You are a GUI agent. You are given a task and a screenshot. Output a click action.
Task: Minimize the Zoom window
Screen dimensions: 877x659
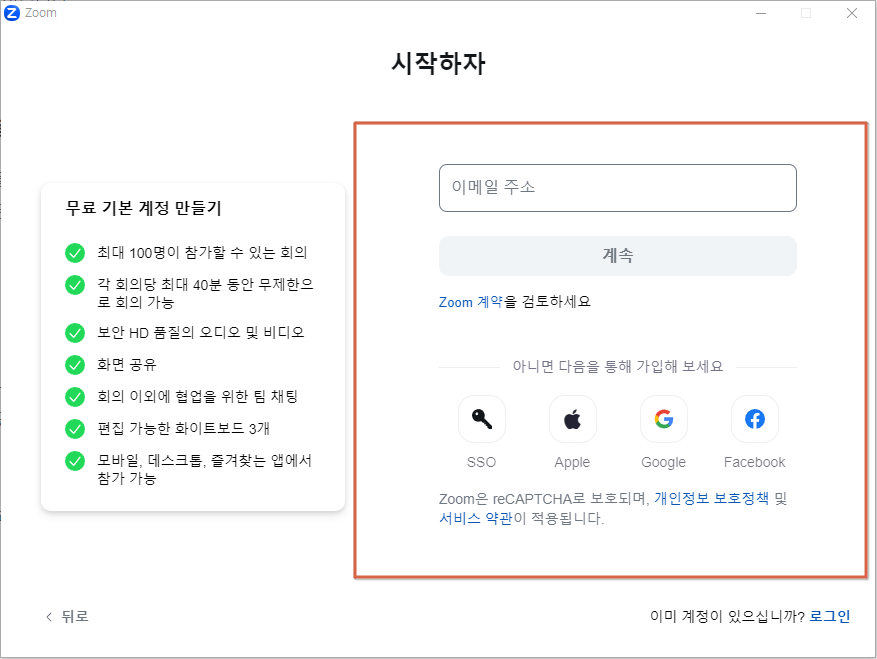(x=761, y=13)
